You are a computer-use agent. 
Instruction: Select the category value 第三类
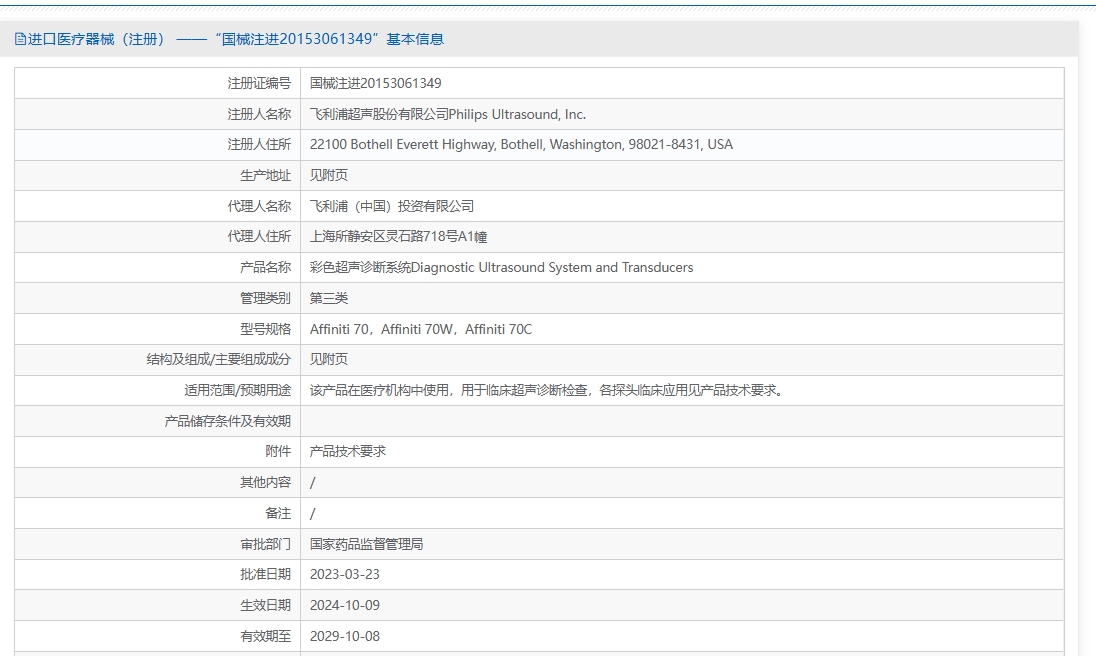[329, 298]
